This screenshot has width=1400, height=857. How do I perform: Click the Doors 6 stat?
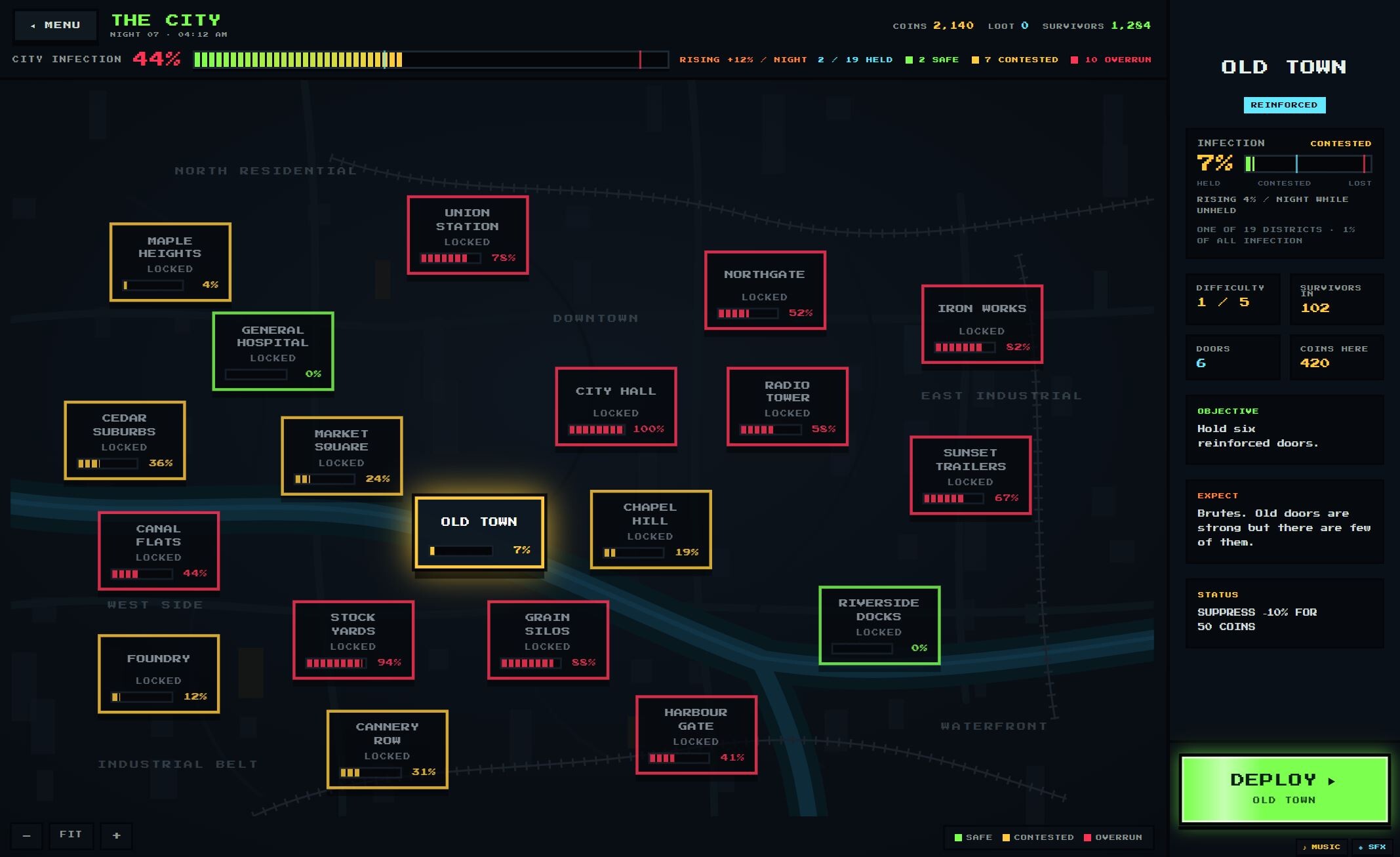[1232, 357]
